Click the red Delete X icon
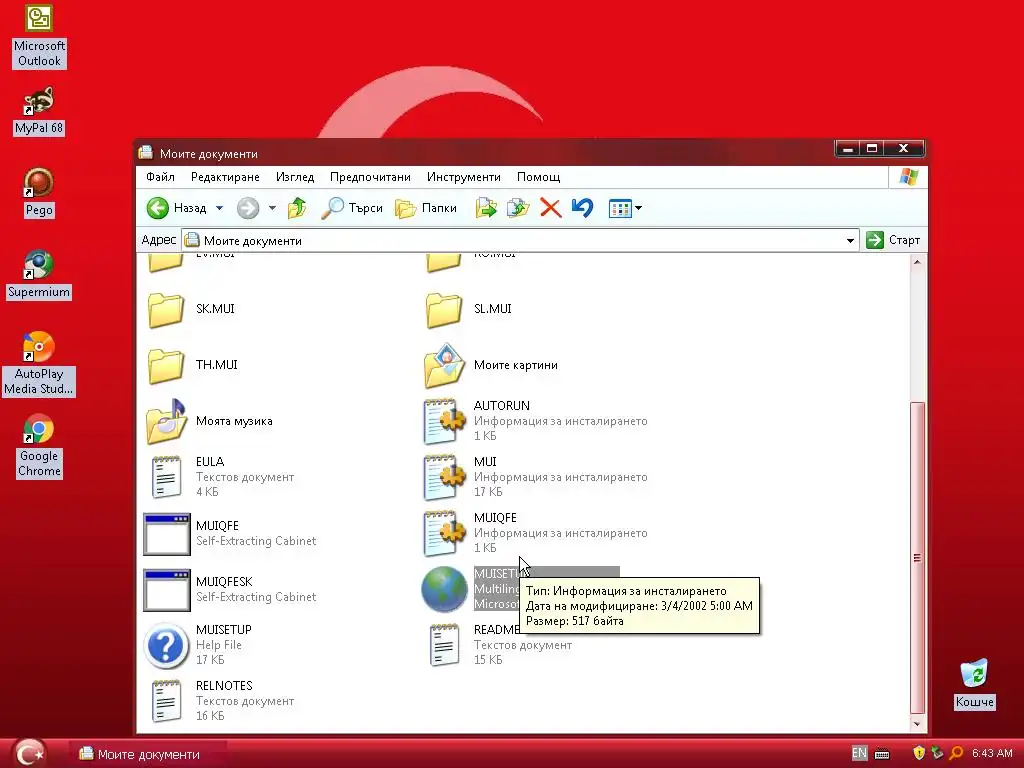The width and height of the screenshot is (1024, 768). point(551,208)
